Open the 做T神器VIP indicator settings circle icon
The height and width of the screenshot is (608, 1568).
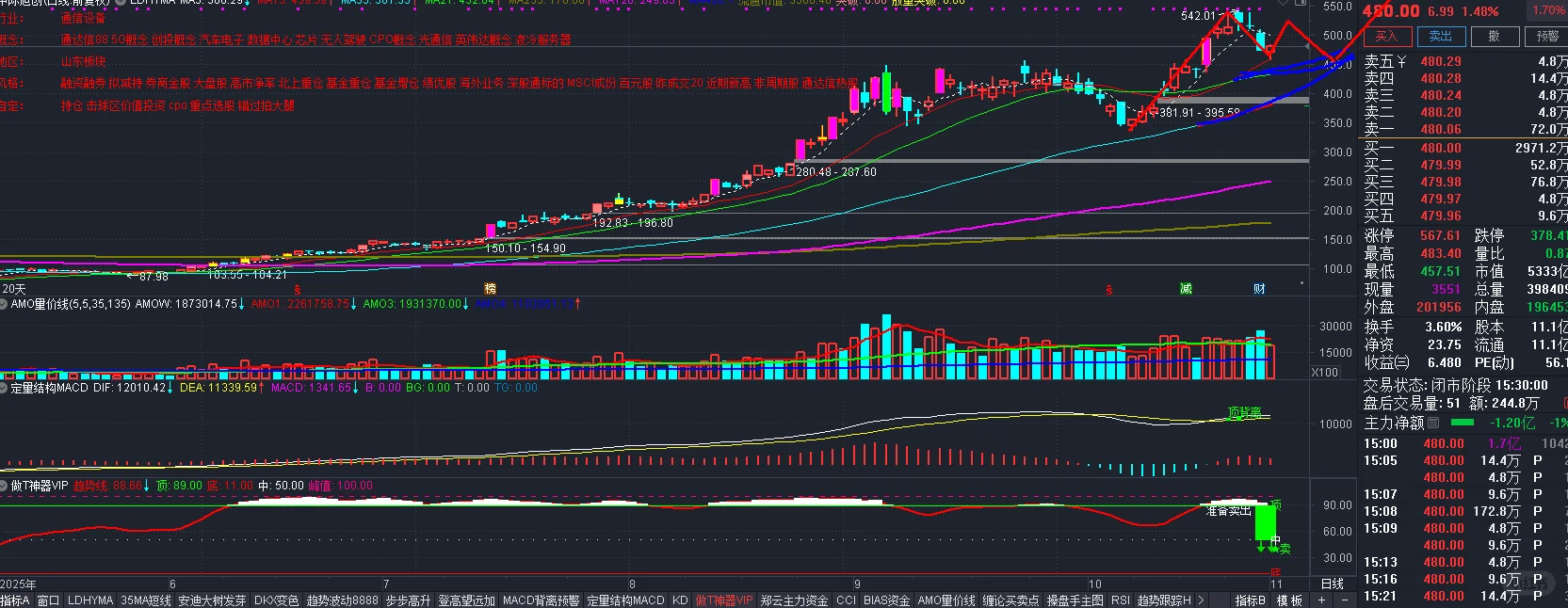tap(5, 486)
